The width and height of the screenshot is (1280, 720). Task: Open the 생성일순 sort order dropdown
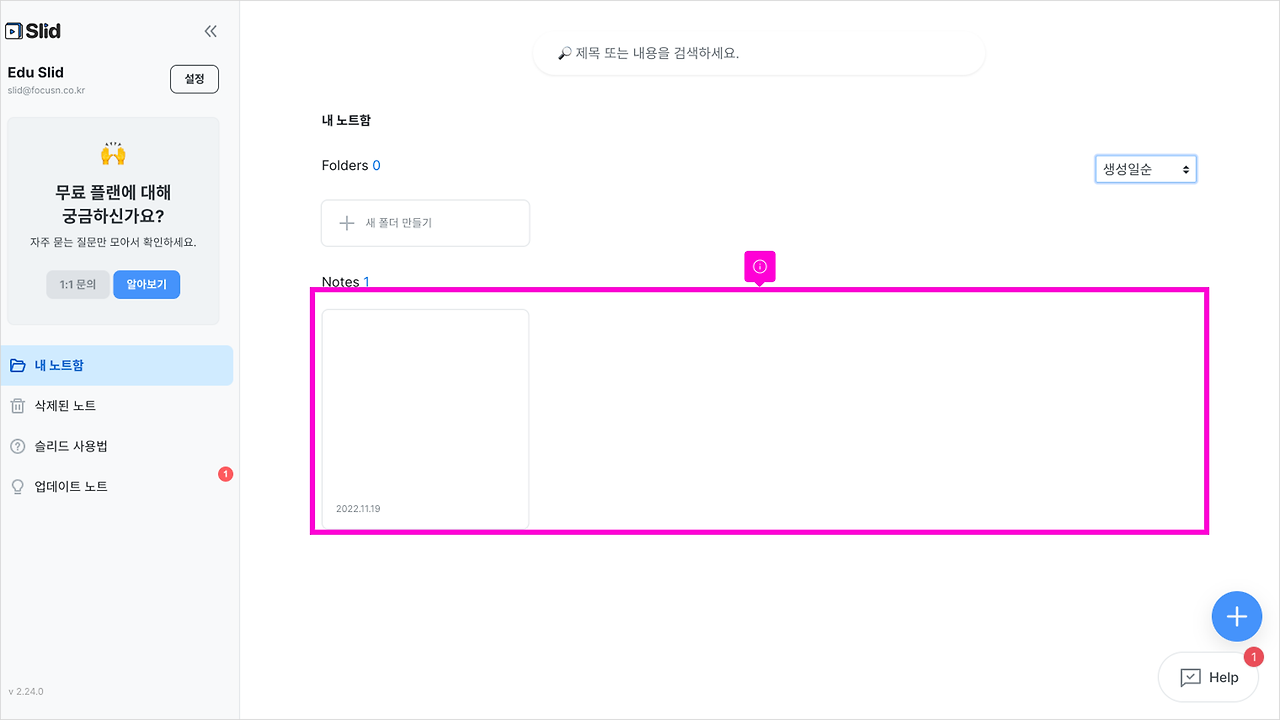1145,168
